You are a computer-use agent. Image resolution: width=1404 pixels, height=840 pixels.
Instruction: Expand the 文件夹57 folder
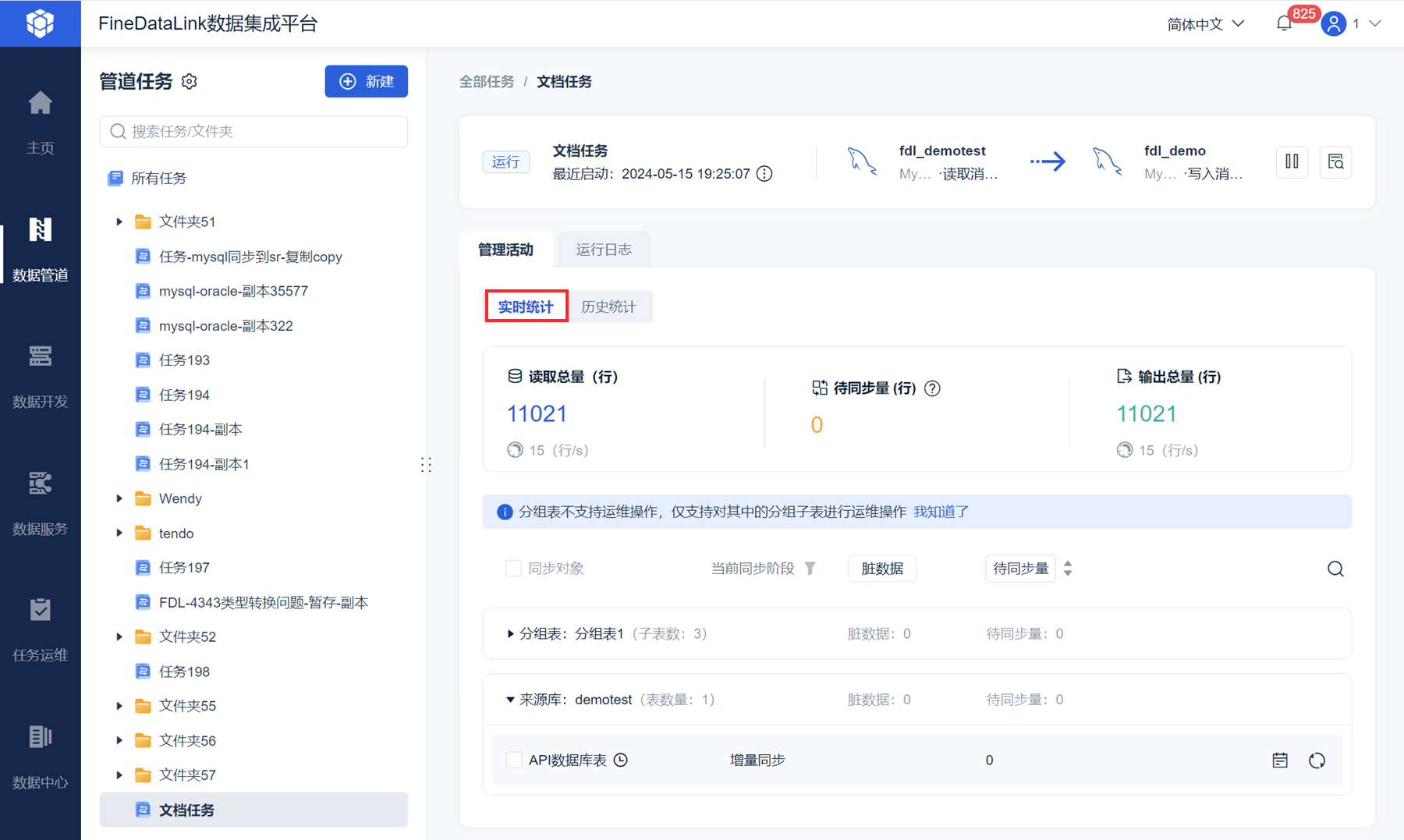[119, 775]
